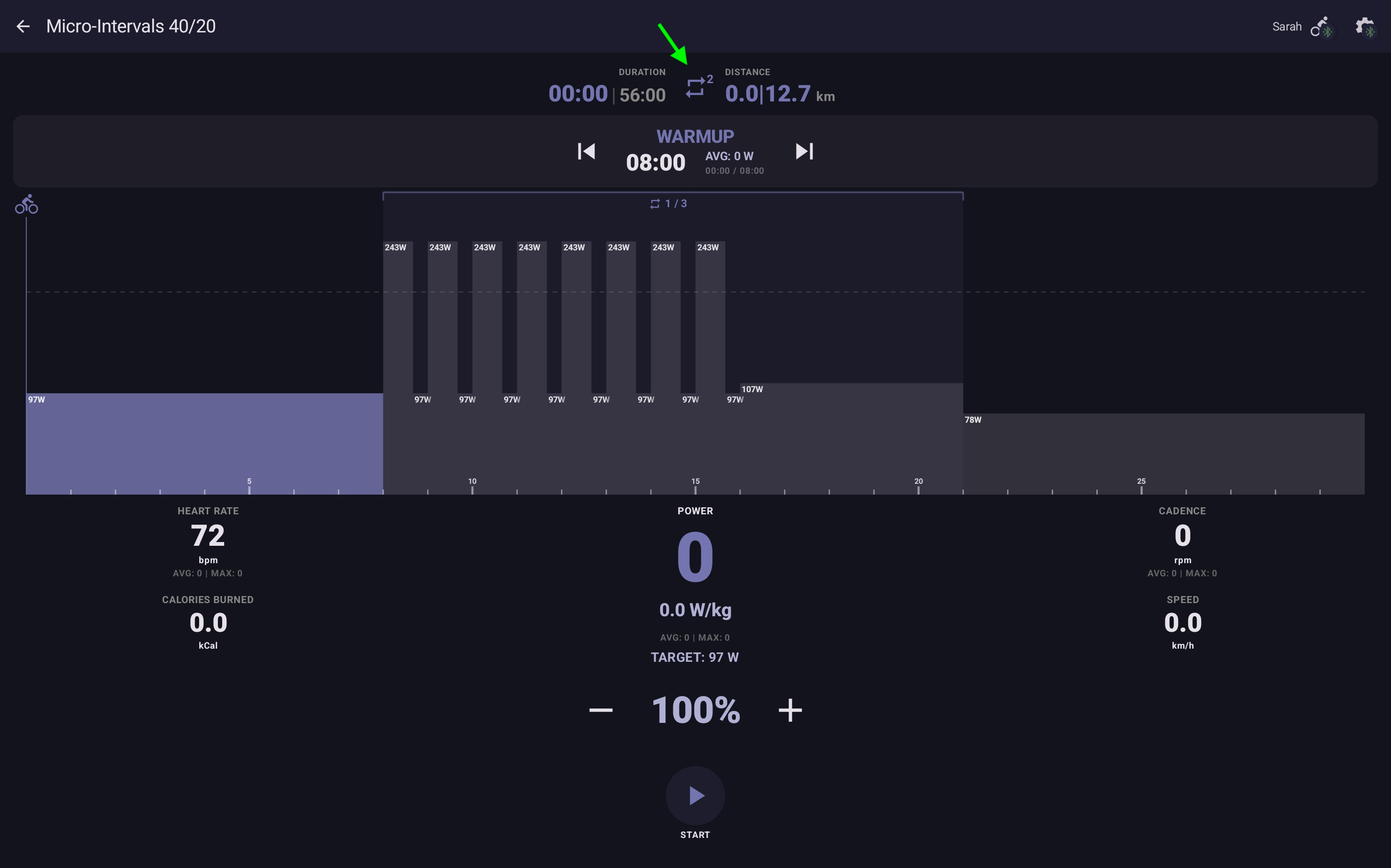The image size is (1391, 868).
Task: Click the 0.0|12.7 km distance value
Action: click(780, 93)
